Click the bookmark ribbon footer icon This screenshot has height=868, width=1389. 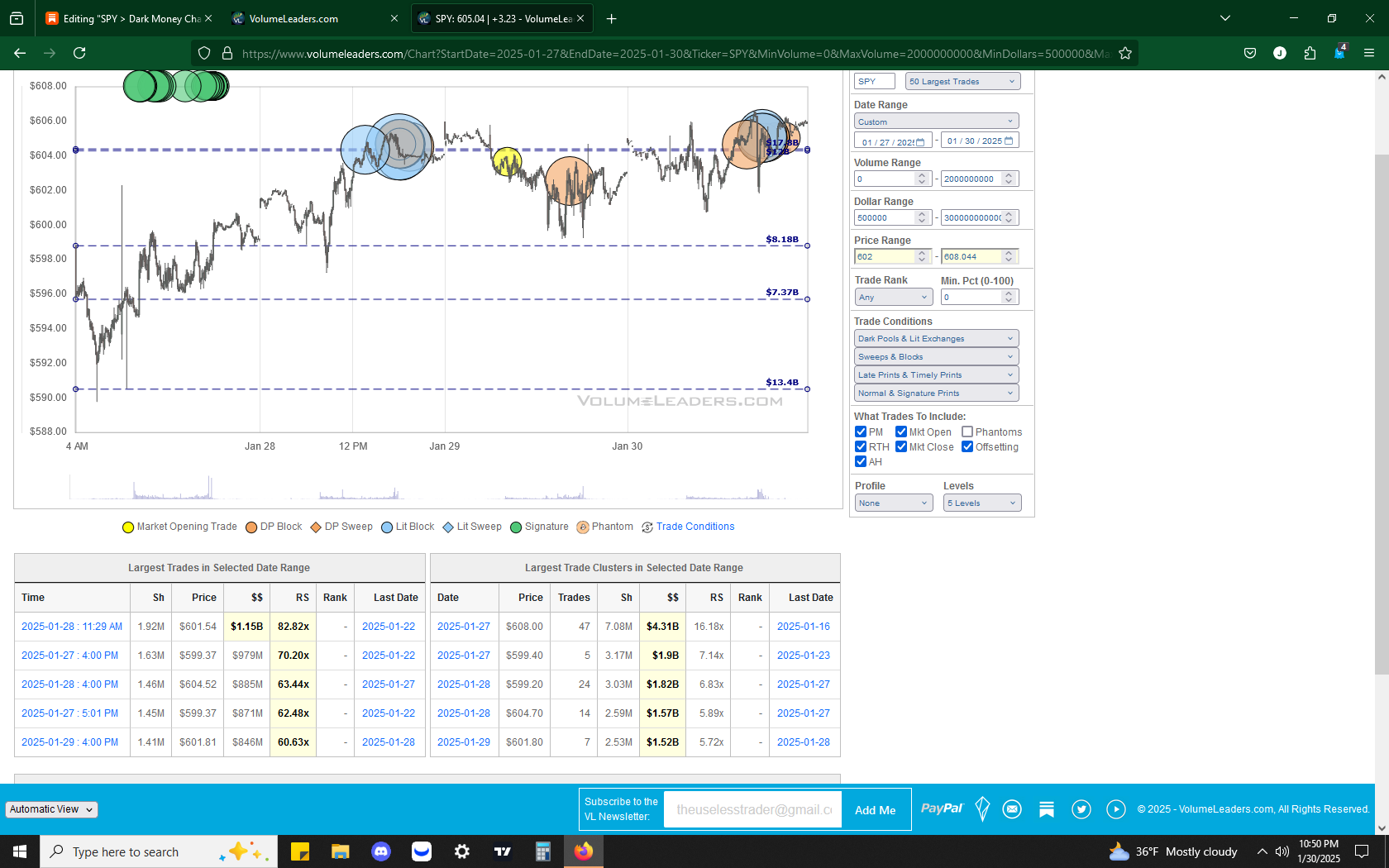coord(1047,809)
